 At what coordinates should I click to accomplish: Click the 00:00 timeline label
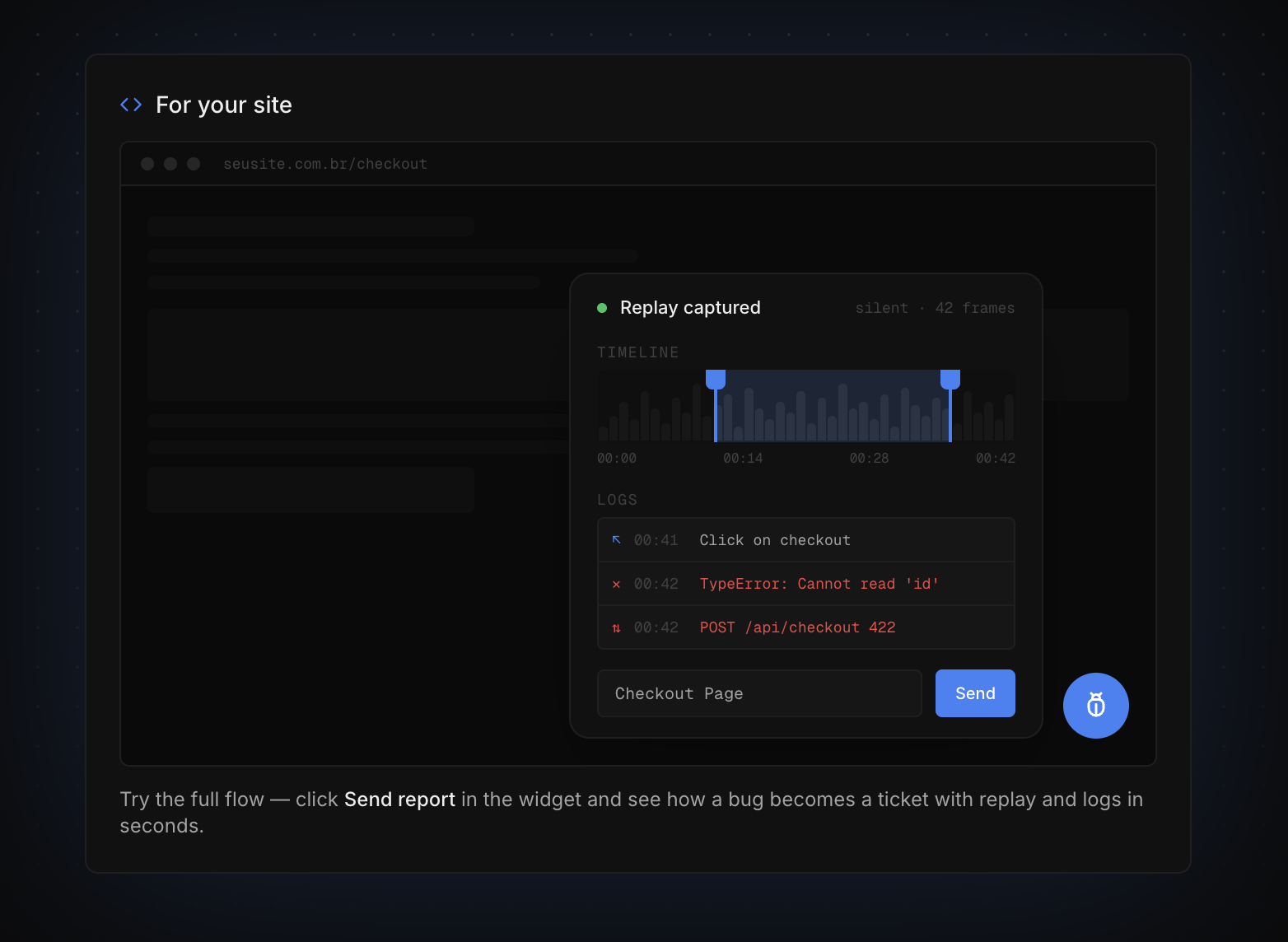tap(617, 458)
